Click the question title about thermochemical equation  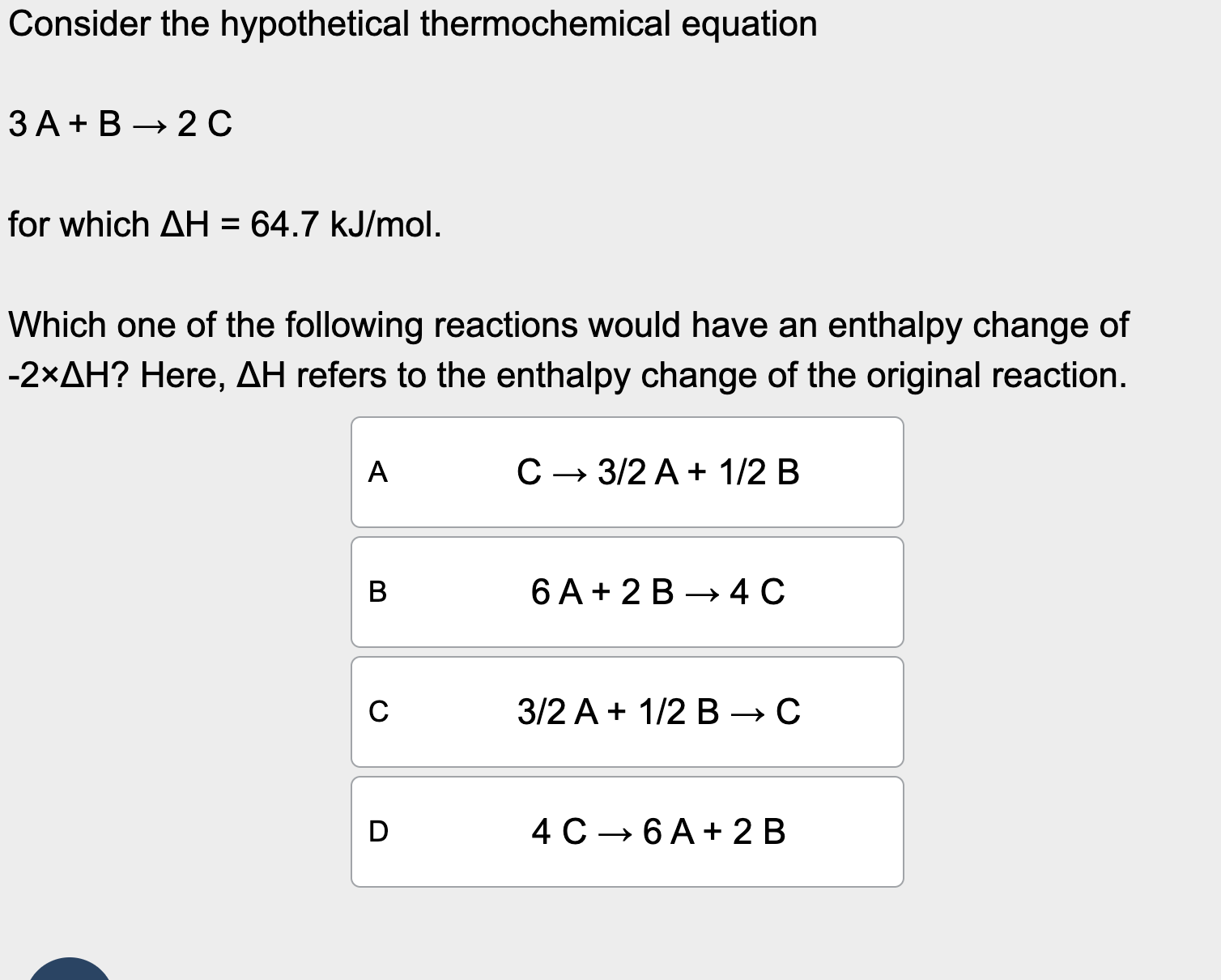tap(411, 23)
